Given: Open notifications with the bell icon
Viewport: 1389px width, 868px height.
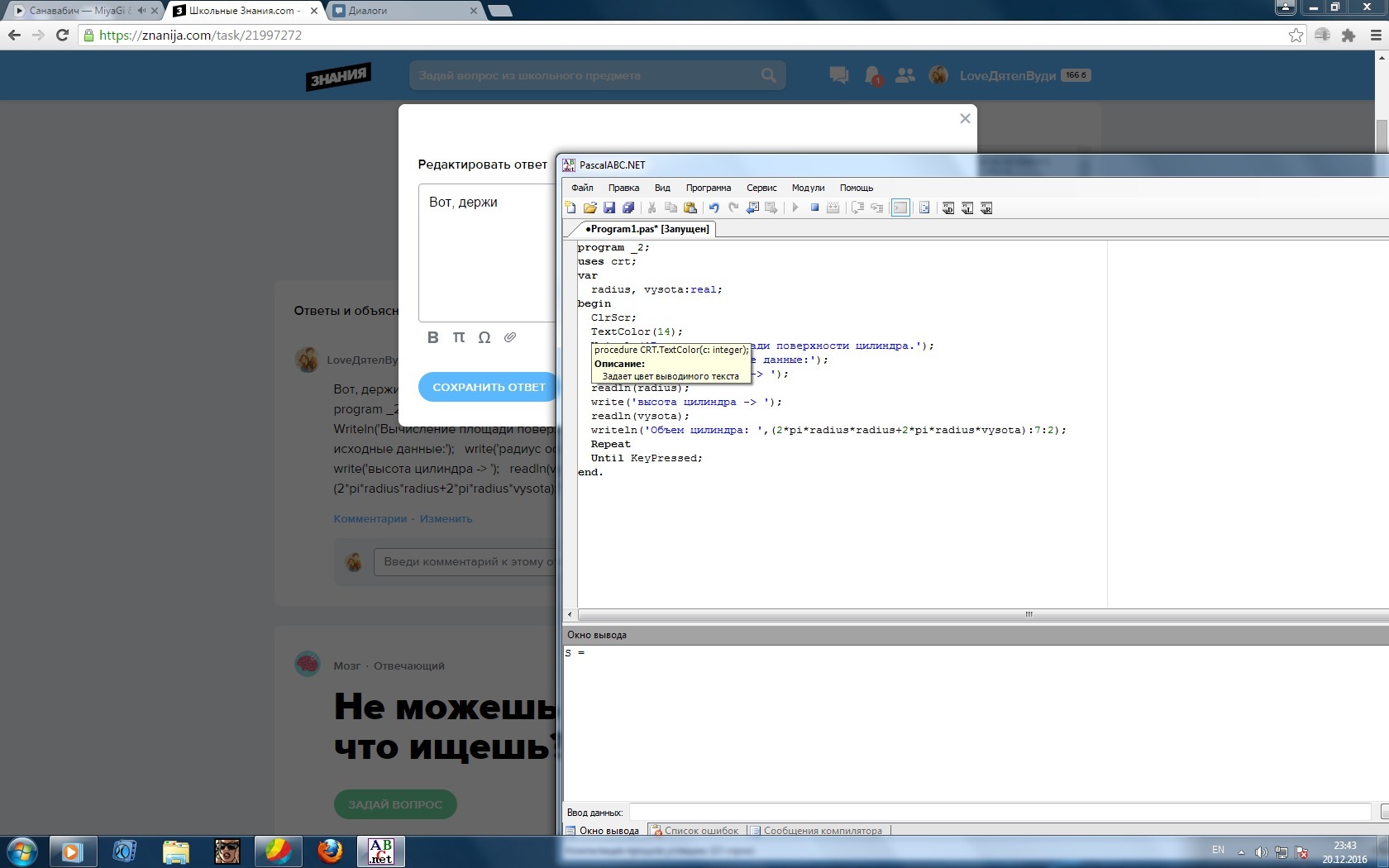Looking at the screenshot, I should 872,75.
